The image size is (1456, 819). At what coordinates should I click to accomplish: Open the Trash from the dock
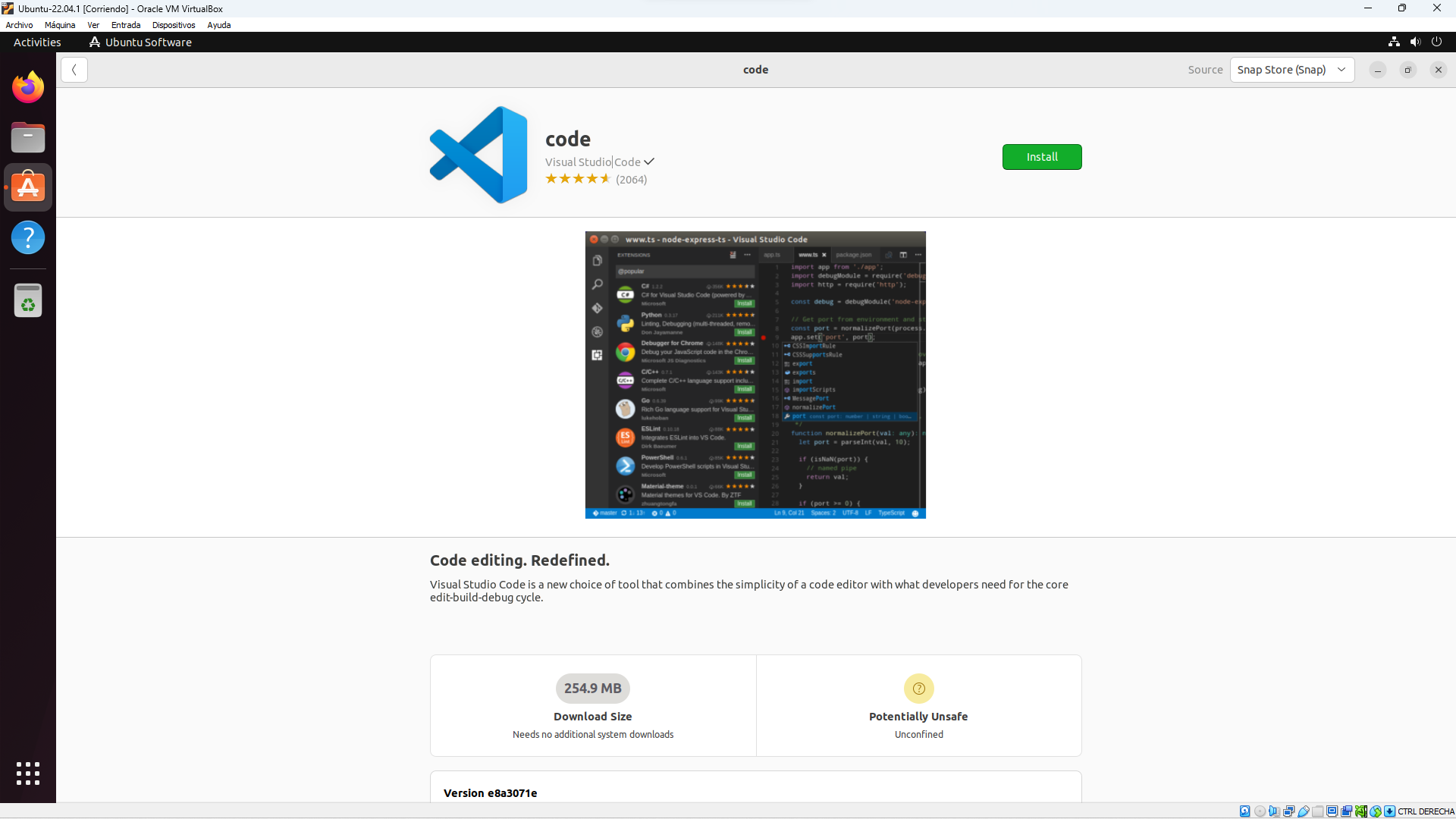[x=28, y=300]
